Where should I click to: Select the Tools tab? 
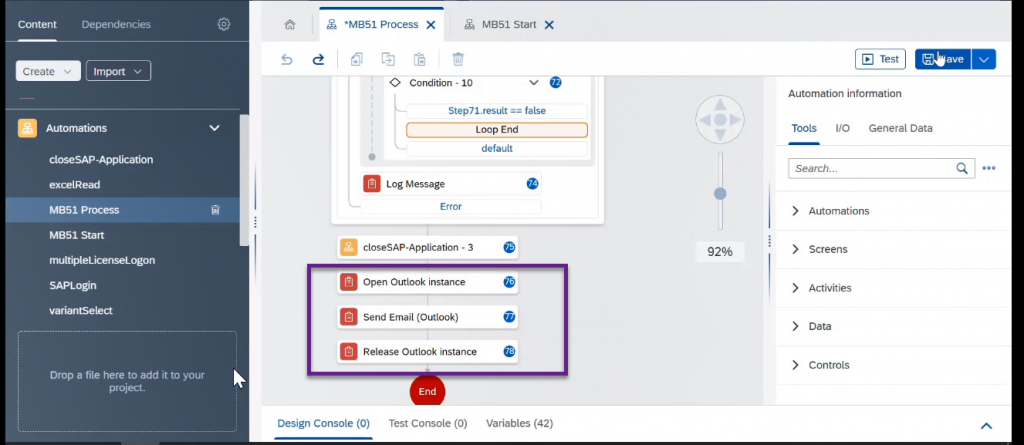(804, 129)
